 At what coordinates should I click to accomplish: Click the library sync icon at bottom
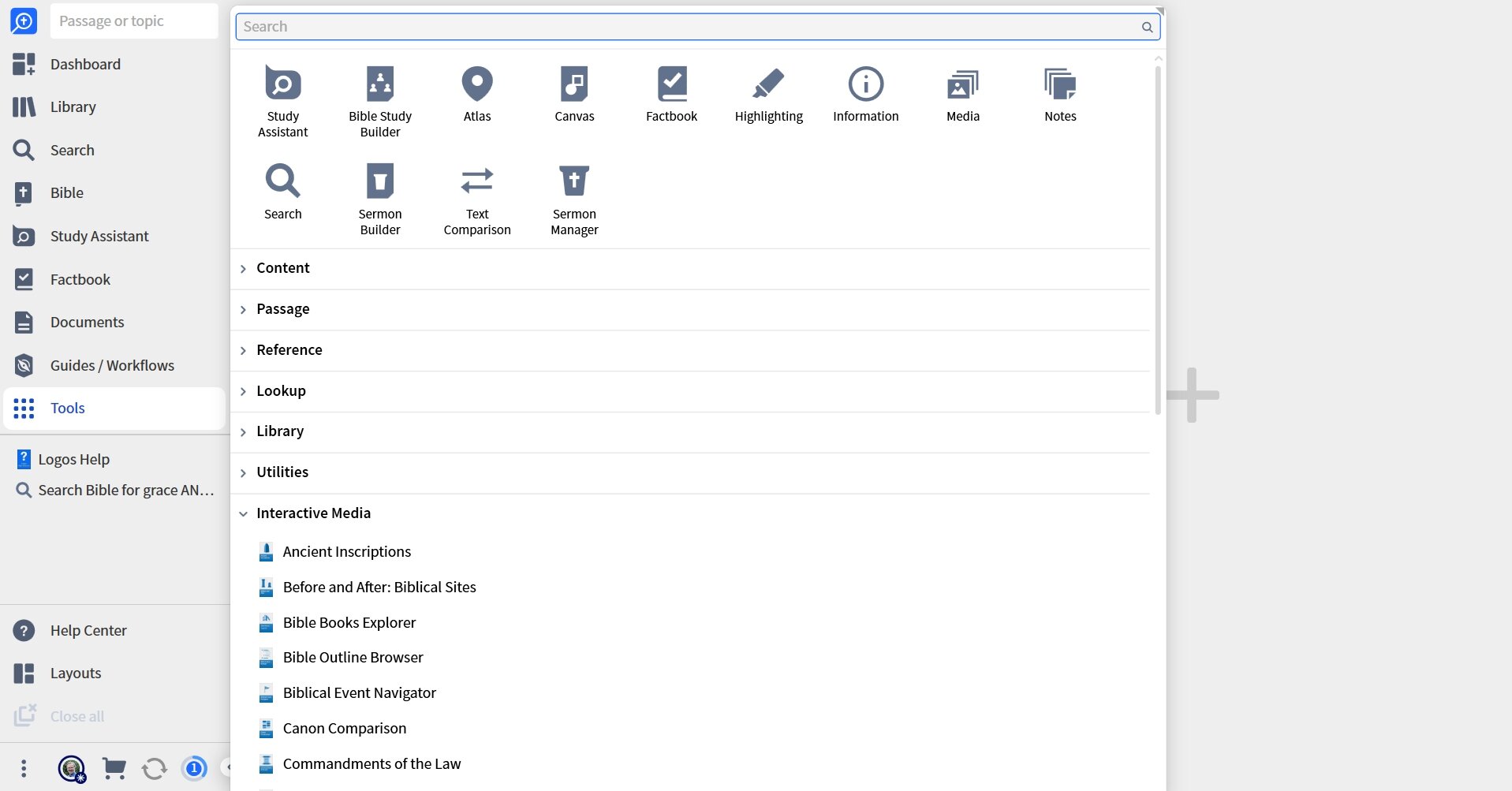coord(154,767)
